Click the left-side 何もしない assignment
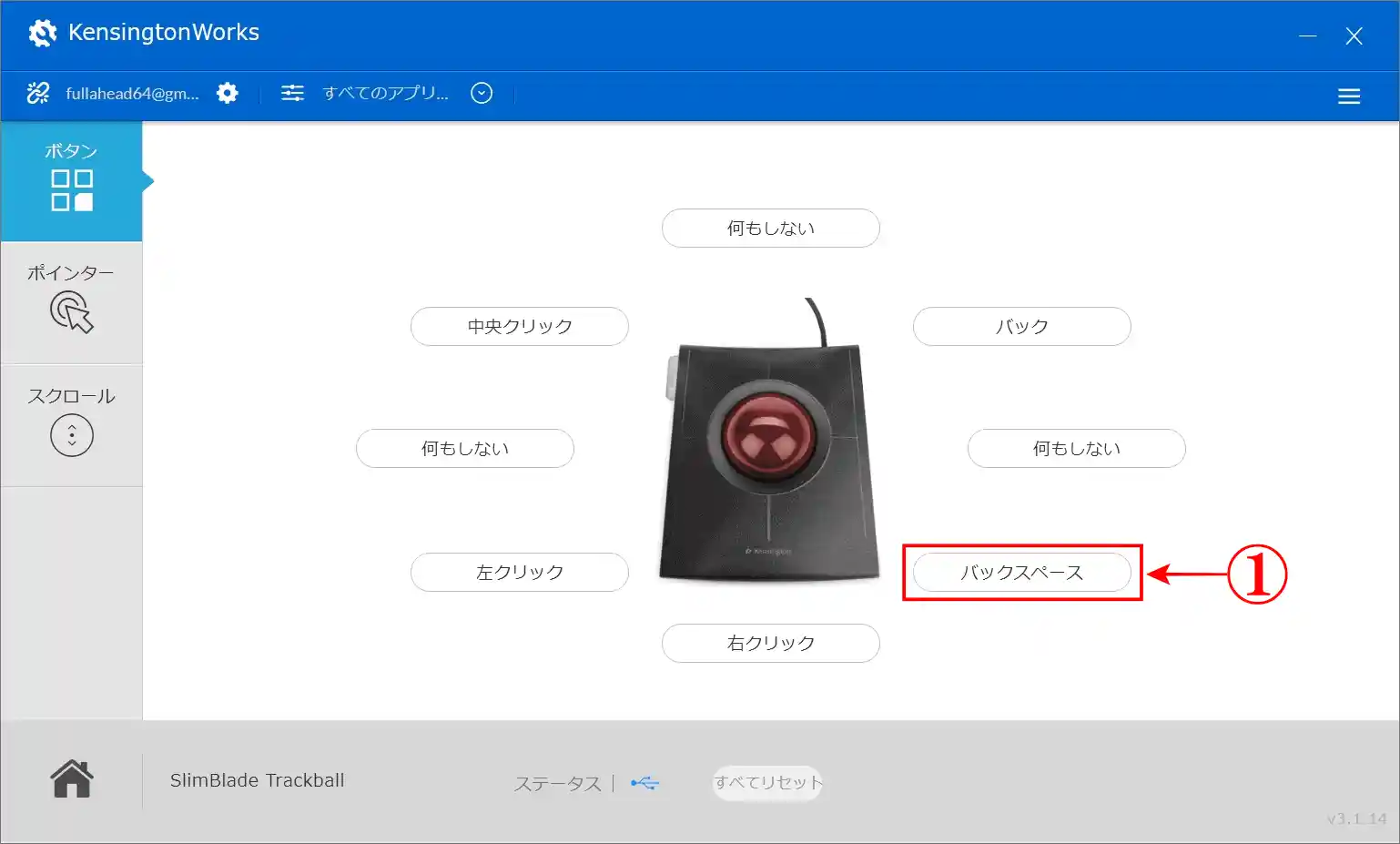The width and height of the screenshot is (1400, 844). 465,449
